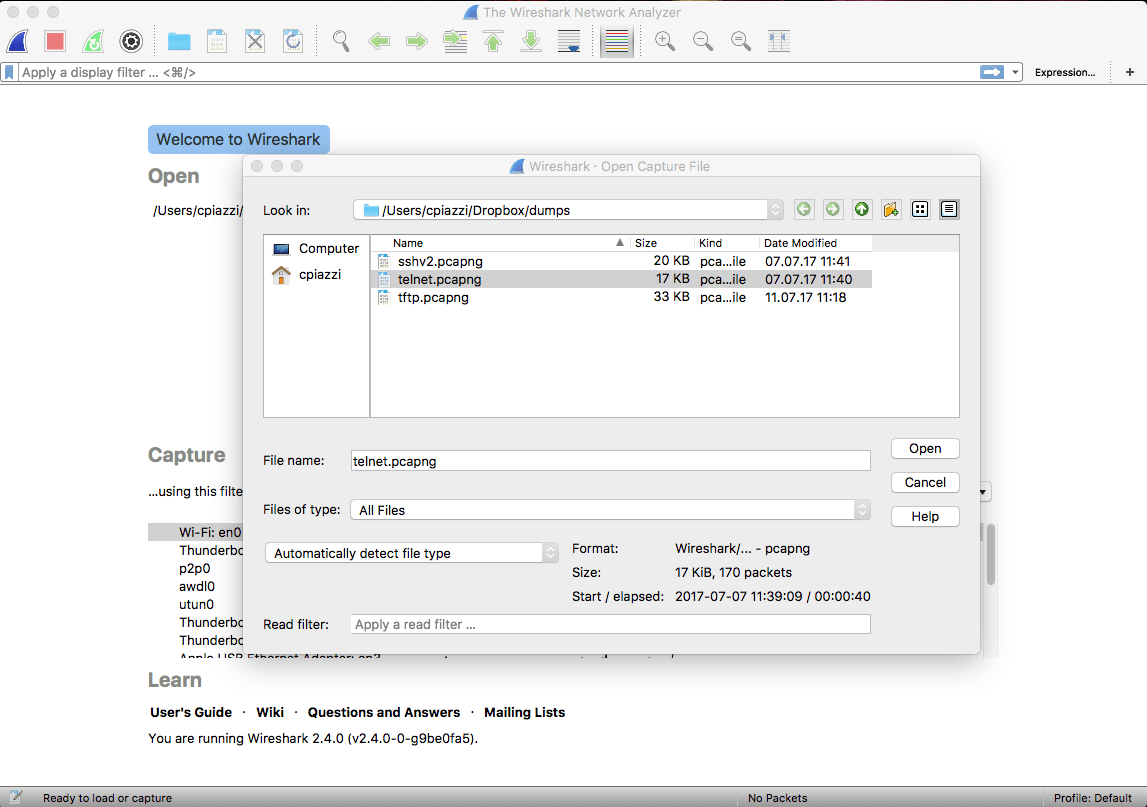Image resolution: width=1147 pixels, height=807 pixels.
Task: Sort files by the Date Modified header
Action: click(x=814, y=243)
